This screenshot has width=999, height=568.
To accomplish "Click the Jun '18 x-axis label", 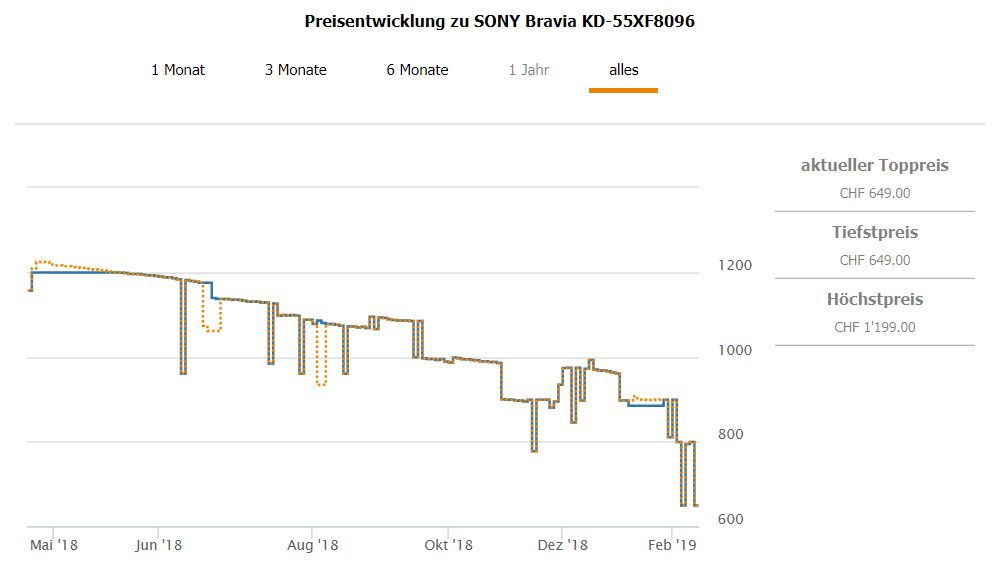I will 158,545.
